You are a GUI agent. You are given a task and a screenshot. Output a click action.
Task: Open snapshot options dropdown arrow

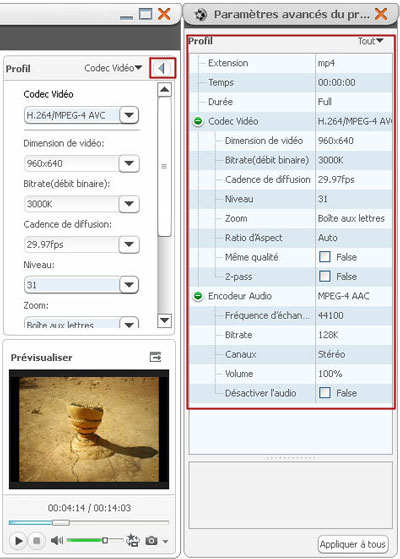pyautogui.click(x=165, y=542)
